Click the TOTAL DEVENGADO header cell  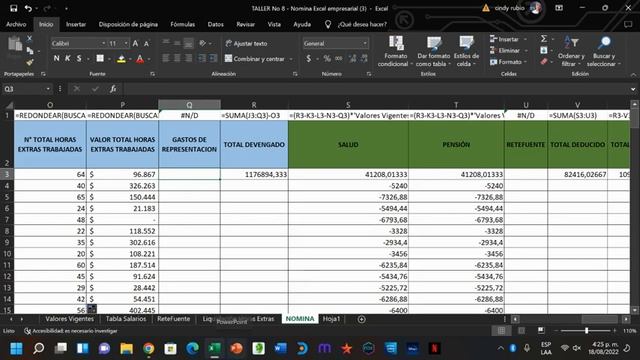click(254, 144)
